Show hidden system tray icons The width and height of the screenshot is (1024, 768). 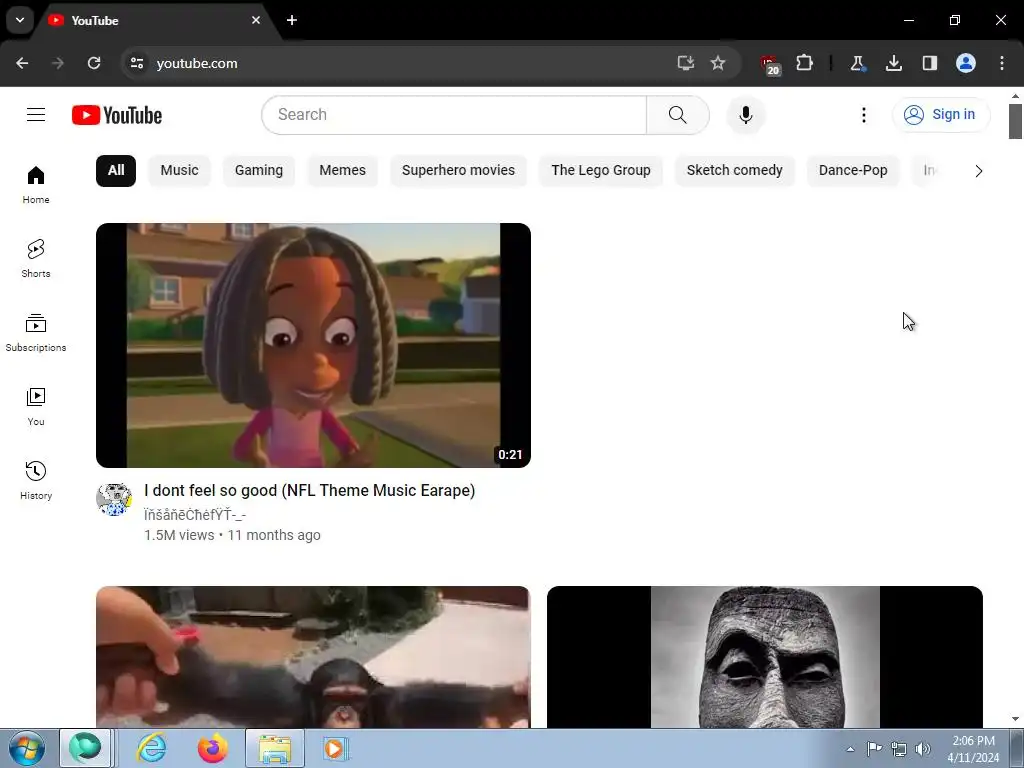pos(850,749)
